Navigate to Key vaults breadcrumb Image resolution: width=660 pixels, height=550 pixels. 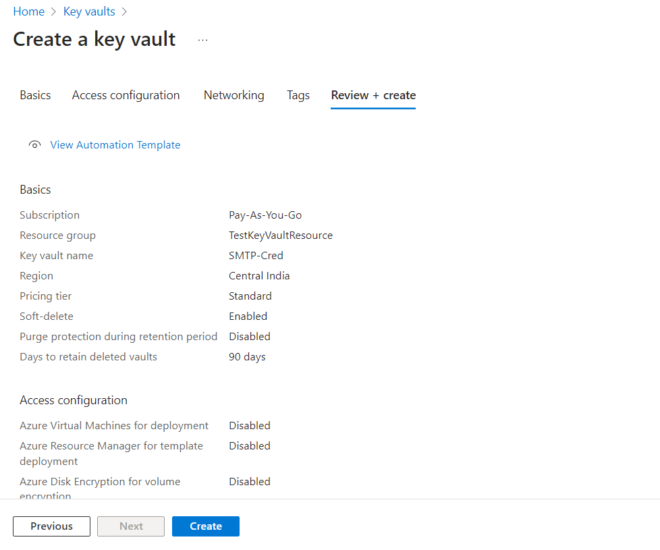click(x=89, y=12)
